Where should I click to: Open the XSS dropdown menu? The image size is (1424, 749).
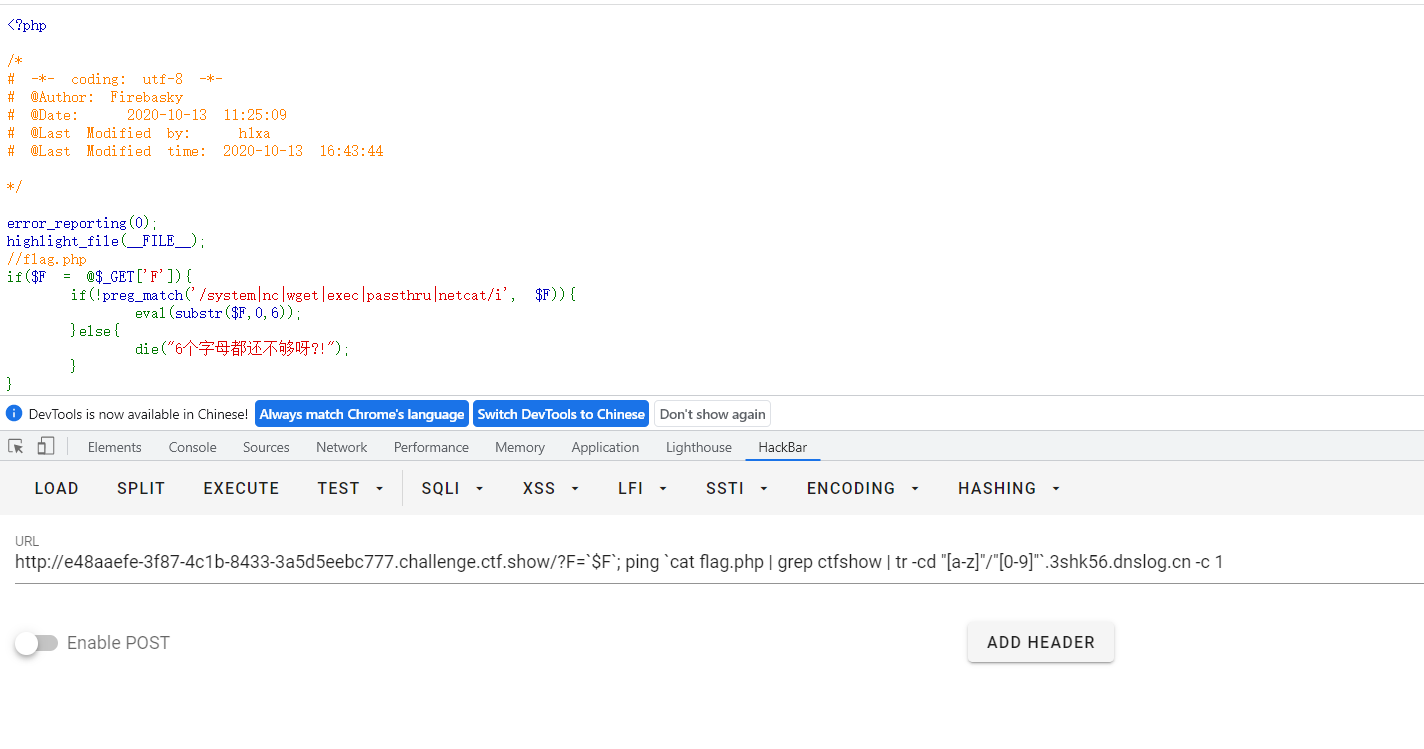(x=551, y=488)
